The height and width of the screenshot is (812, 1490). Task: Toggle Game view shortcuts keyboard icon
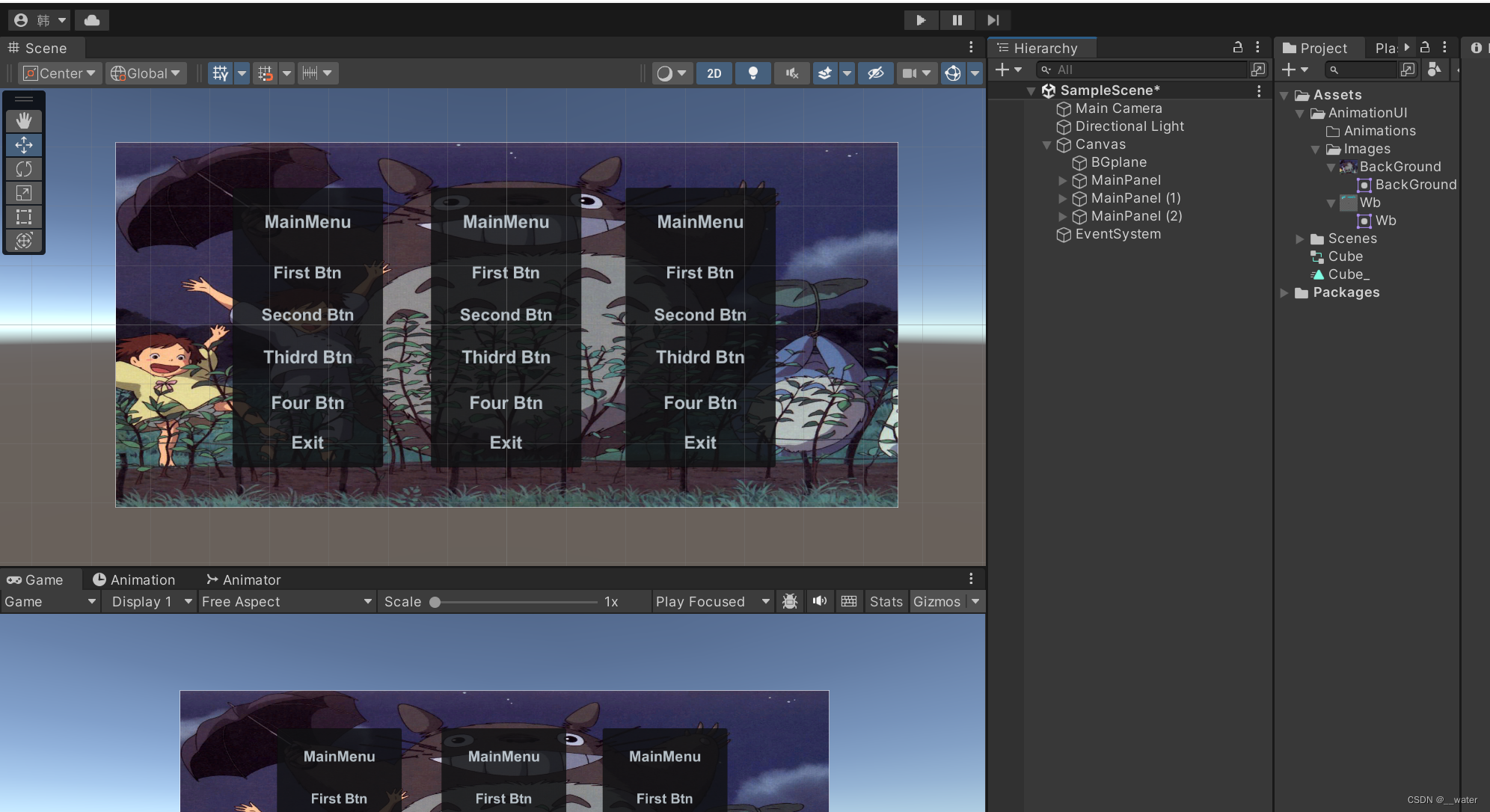(849, 602)
